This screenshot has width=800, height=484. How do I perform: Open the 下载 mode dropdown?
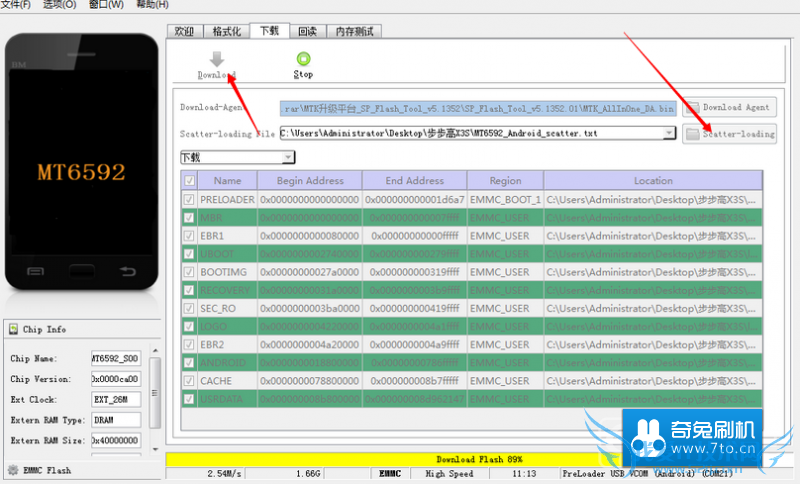288,157
